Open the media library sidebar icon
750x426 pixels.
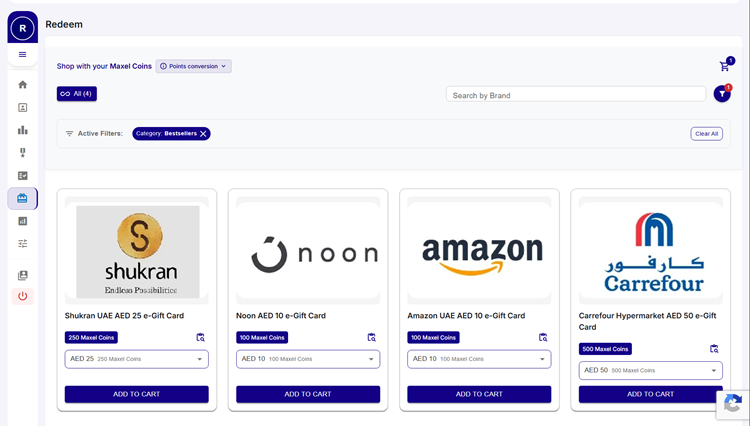[x=22, y=275]
